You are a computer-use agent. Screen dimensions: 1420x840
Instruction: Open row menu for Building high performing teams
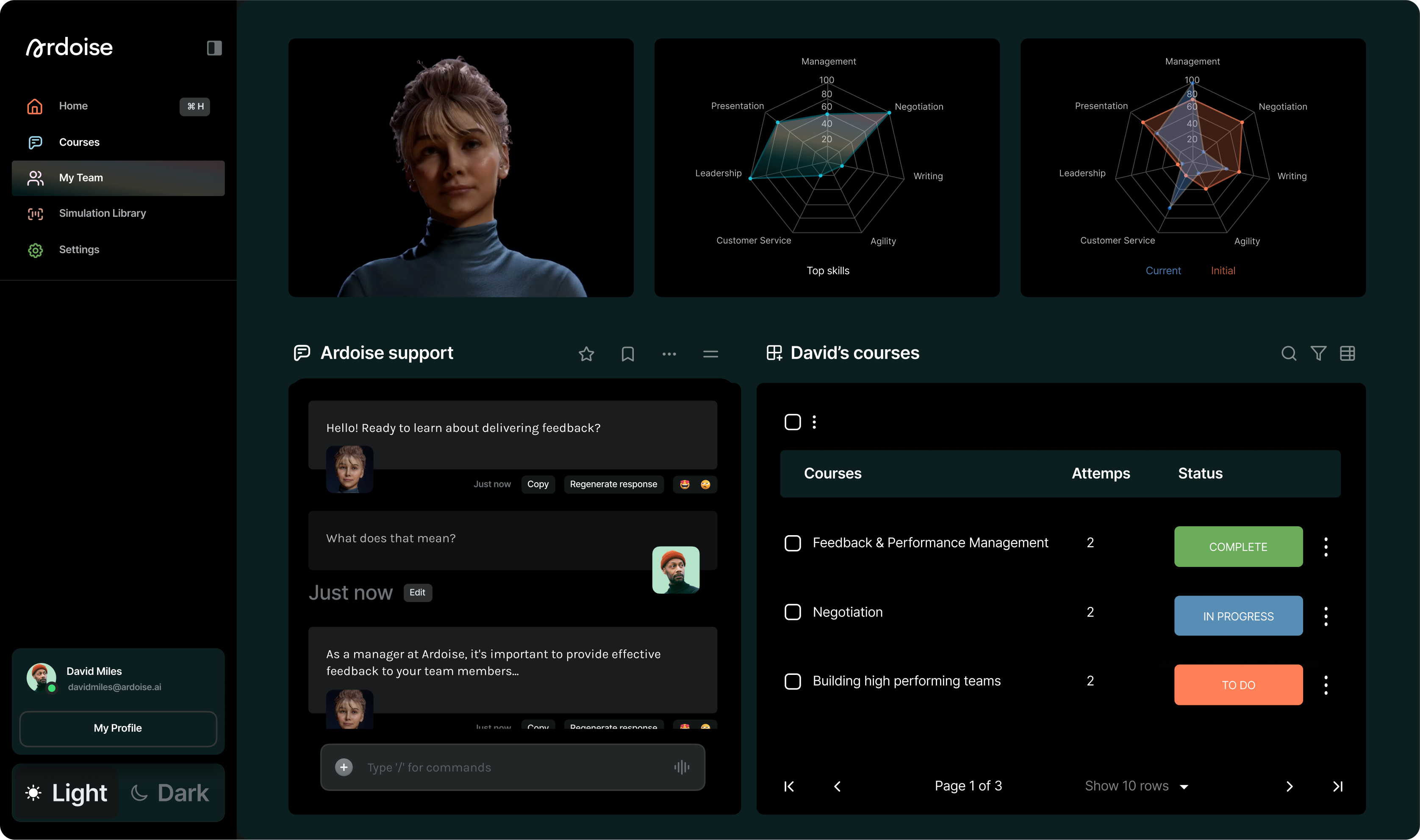1326,685
